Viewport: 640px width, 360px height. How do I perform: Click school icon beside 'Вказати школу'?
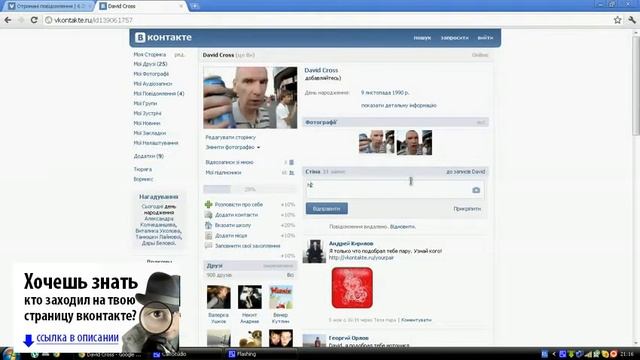tap(209, 225)
